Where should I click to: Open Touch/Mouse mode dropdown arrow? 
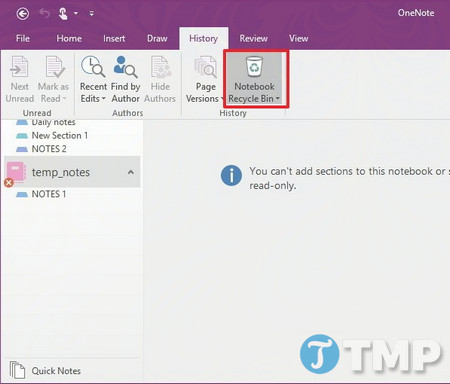pyautogui.click(x=76, y=13)
